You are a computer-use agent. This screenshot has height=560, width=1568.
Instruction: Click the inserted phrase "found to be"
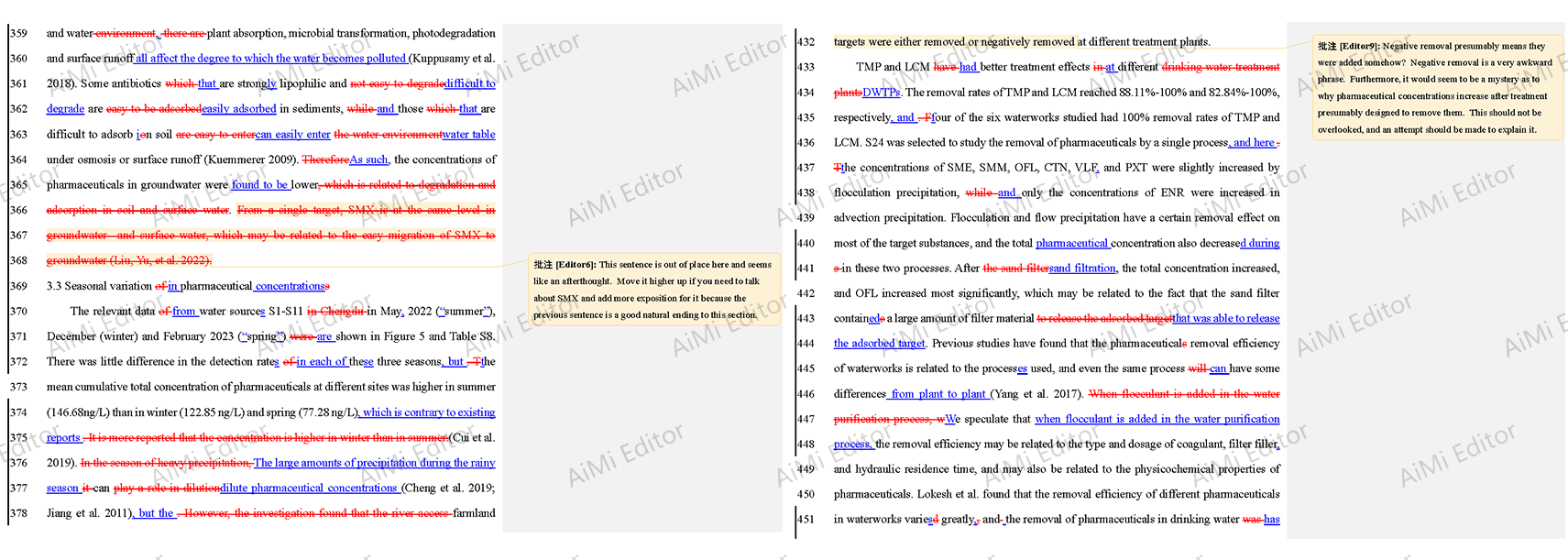[259, 185]
